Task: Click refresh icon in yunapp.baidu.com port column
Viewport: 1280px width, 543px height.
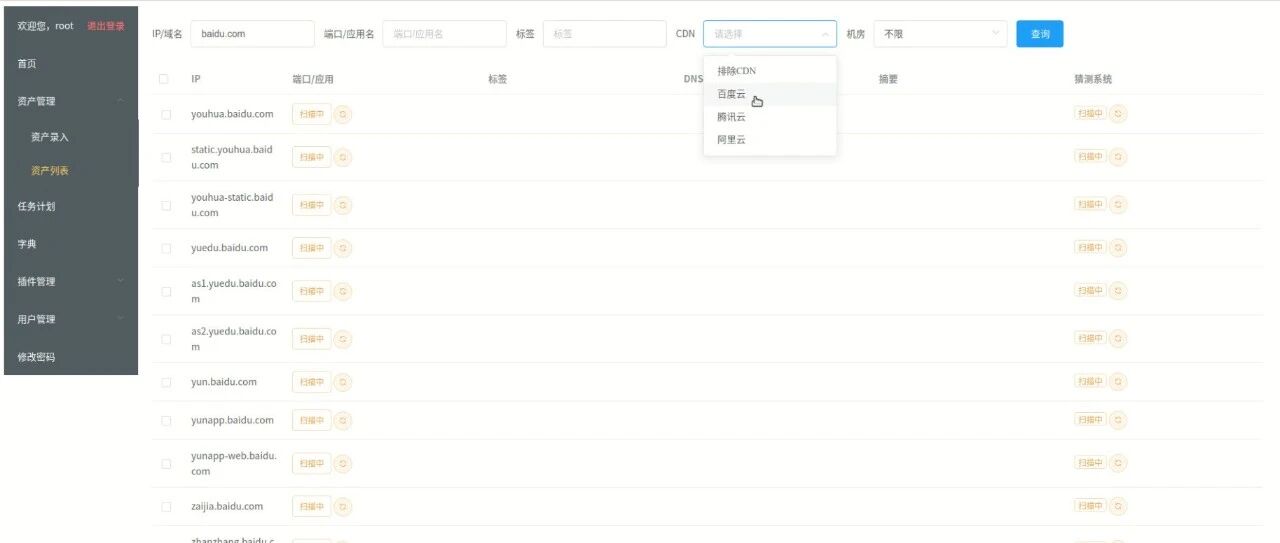Action: point(343,420)
